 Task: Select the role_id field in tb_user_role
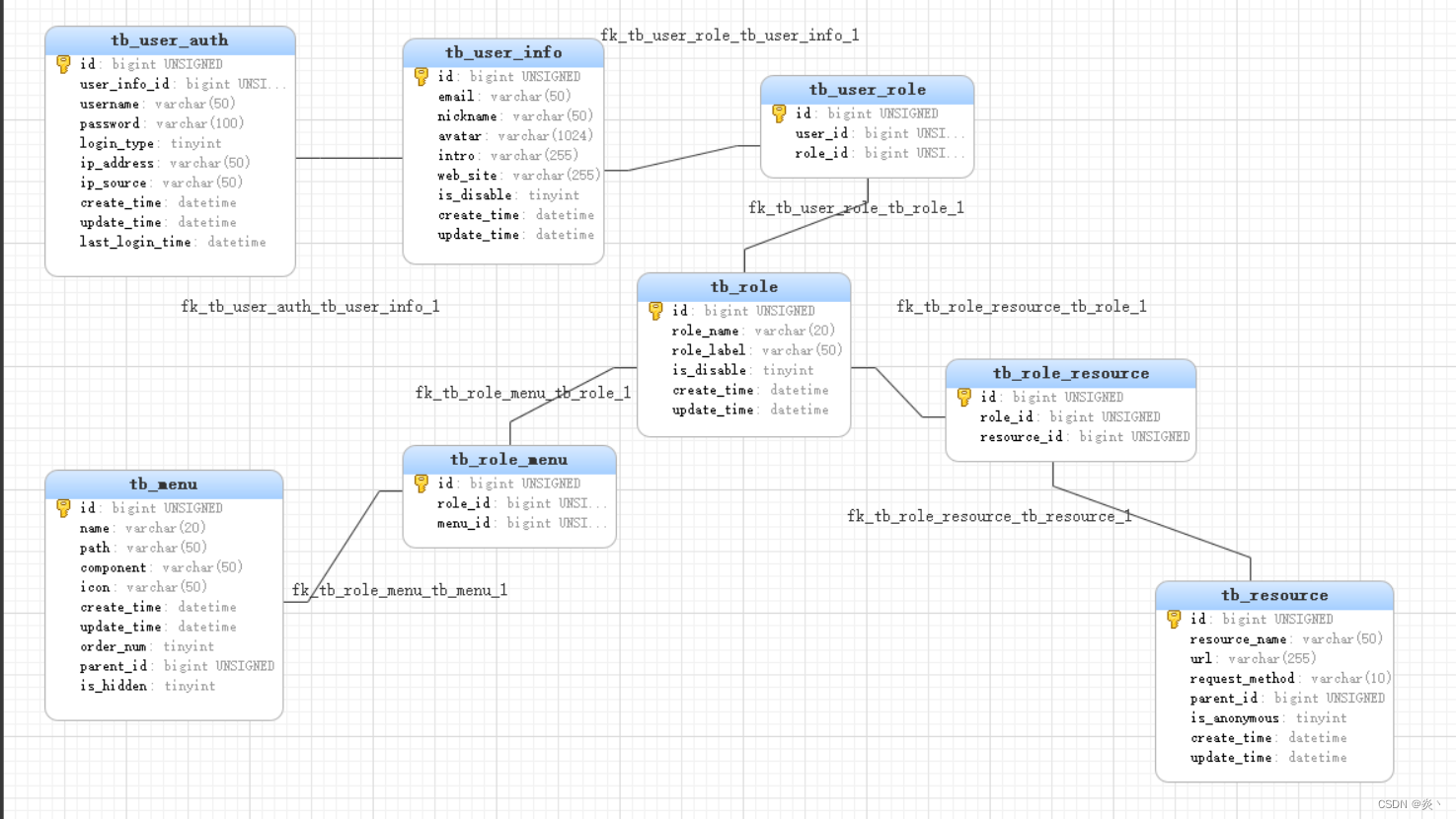(x=881, y=153)
